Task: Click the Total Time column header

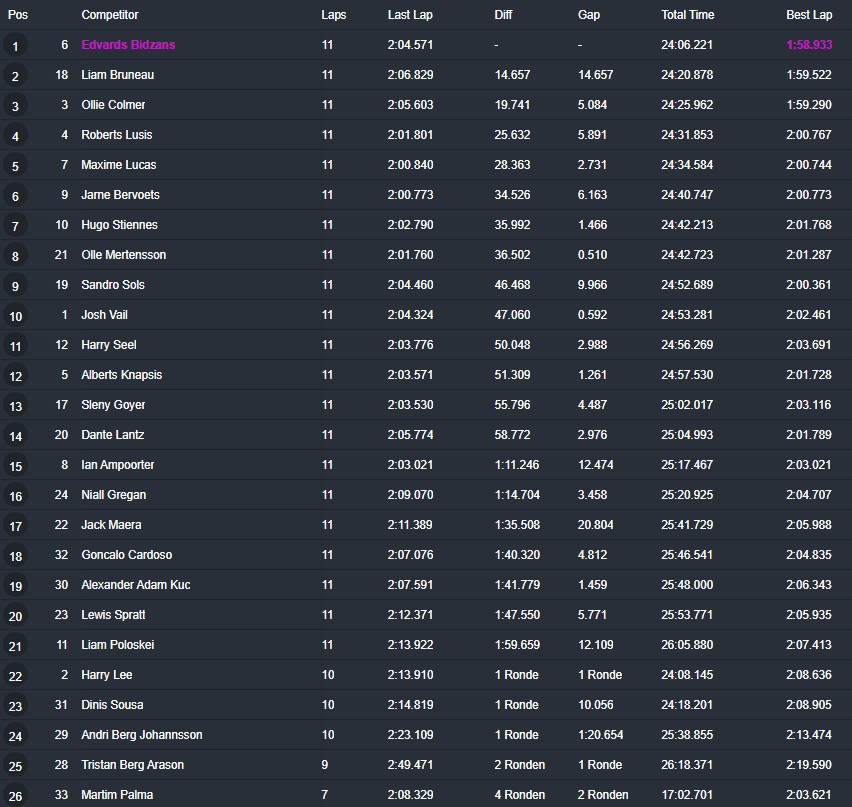Action: click(687, 15)
